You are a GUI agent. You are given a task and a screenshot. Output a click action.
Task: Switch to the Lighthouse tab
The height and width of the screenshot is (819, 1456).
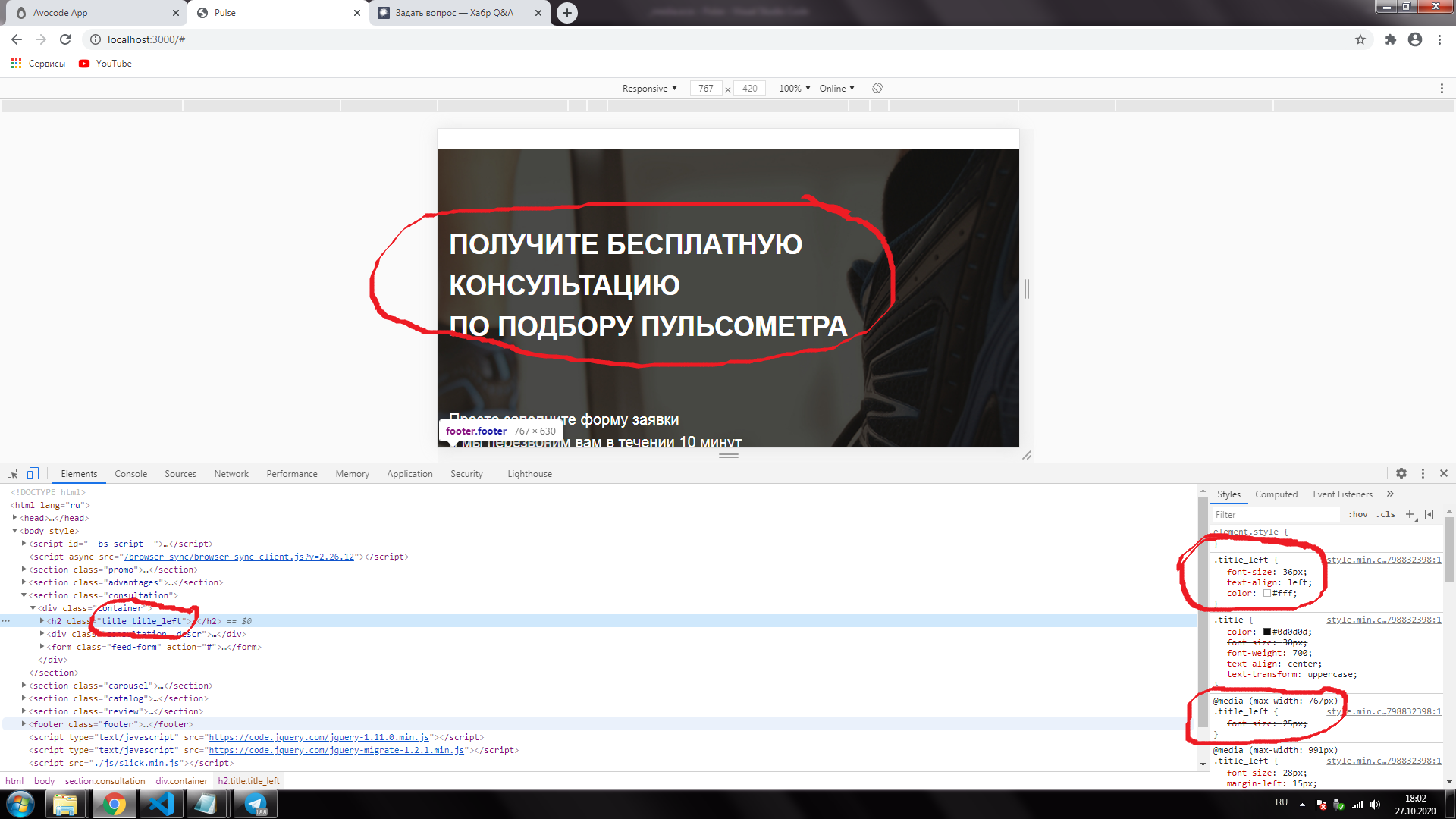pyautogui.click(x=529, y=474)
